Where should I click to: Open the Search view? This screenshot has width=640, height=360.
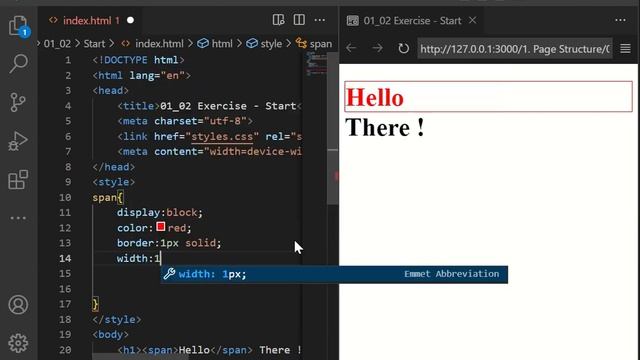18,64
